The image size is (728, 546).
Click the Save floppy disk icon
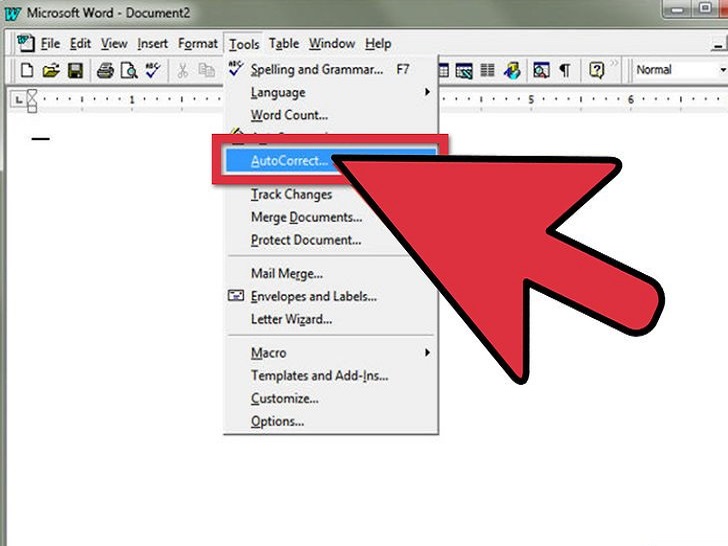pyautogui.click(x=75, y=71)
